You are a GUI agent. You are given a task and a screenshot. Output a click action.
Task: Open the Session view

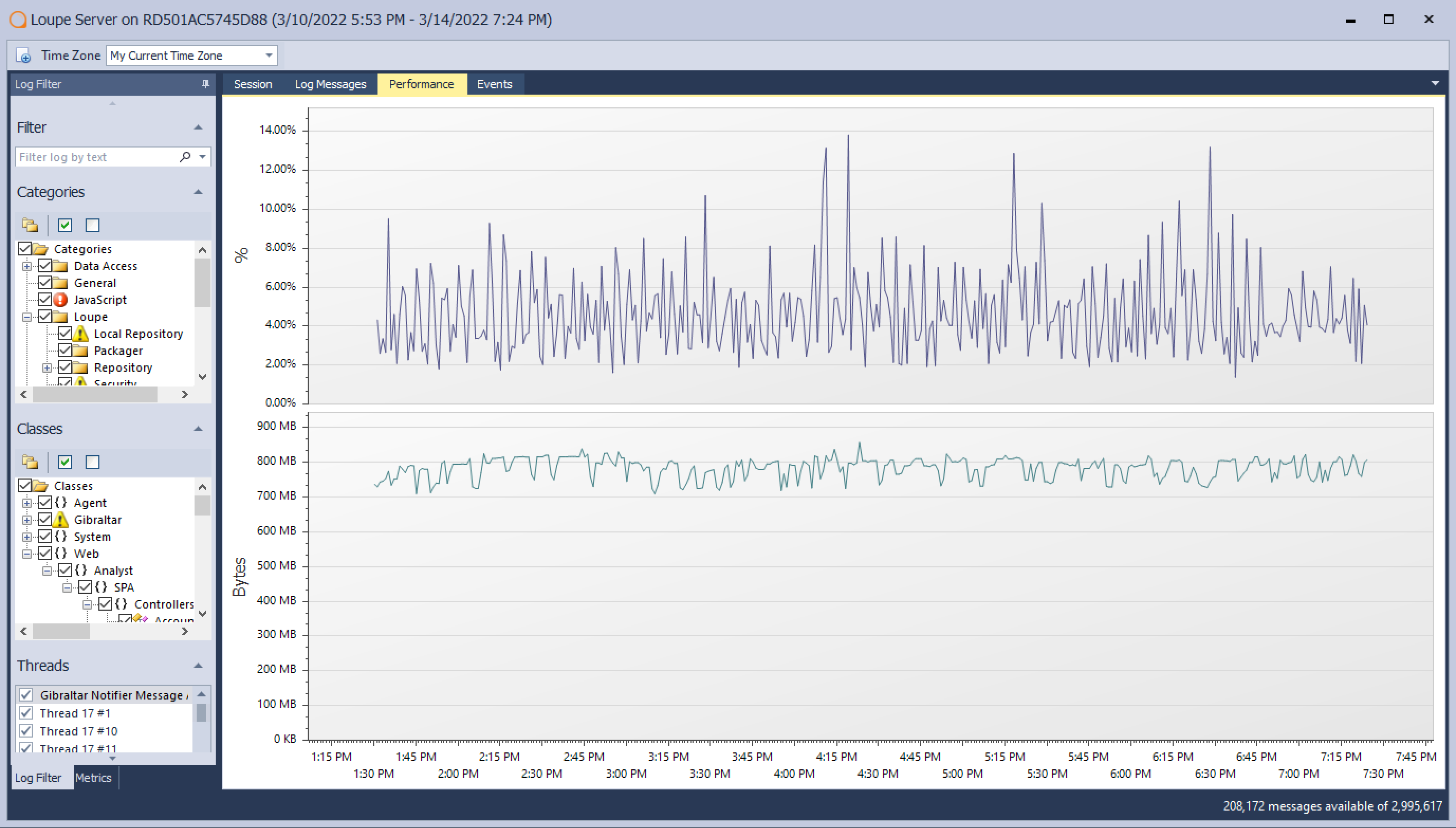tap(252, 84)
